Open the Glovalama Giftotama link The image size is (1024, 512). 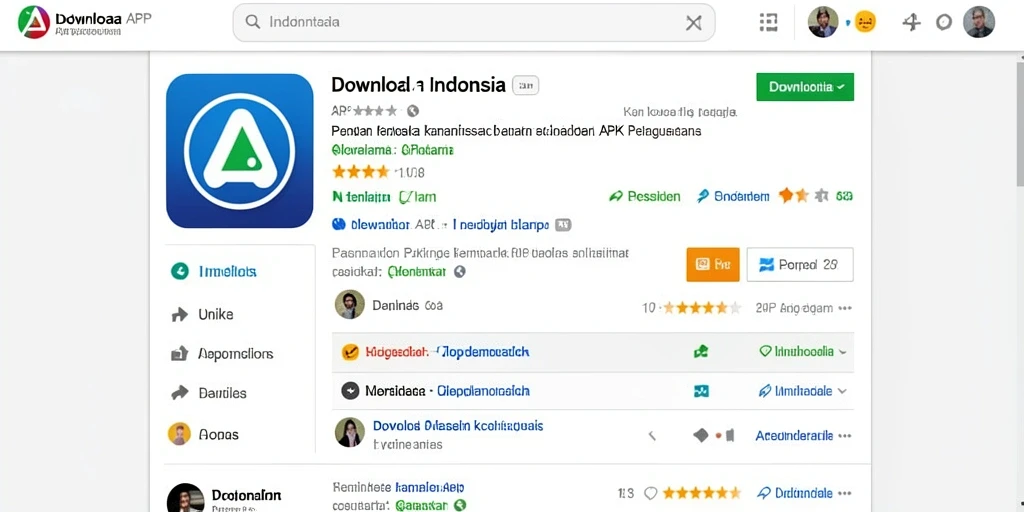coord(392,150)
